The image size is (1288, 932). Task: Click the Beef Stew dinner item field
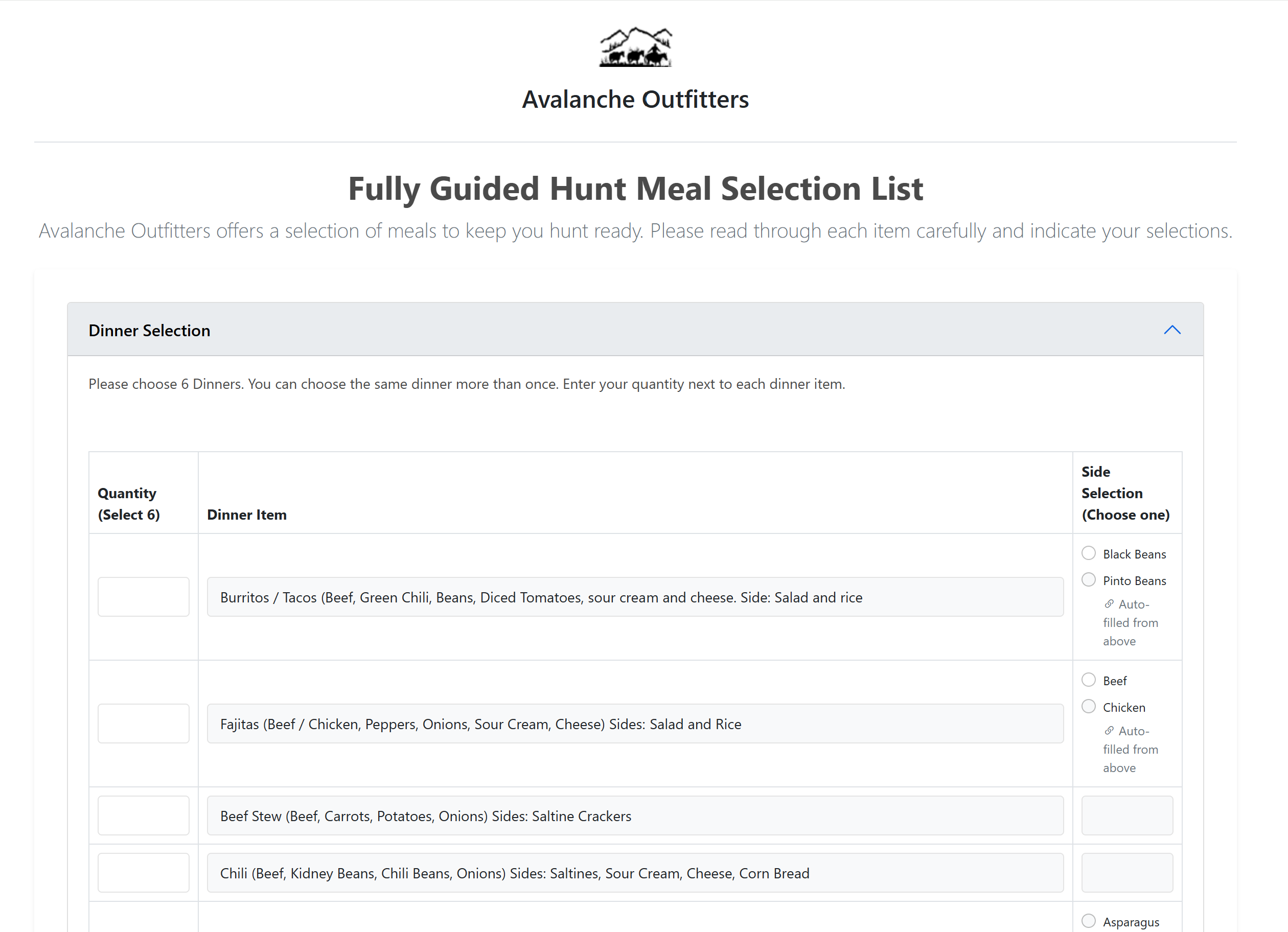tap(634, 815)
